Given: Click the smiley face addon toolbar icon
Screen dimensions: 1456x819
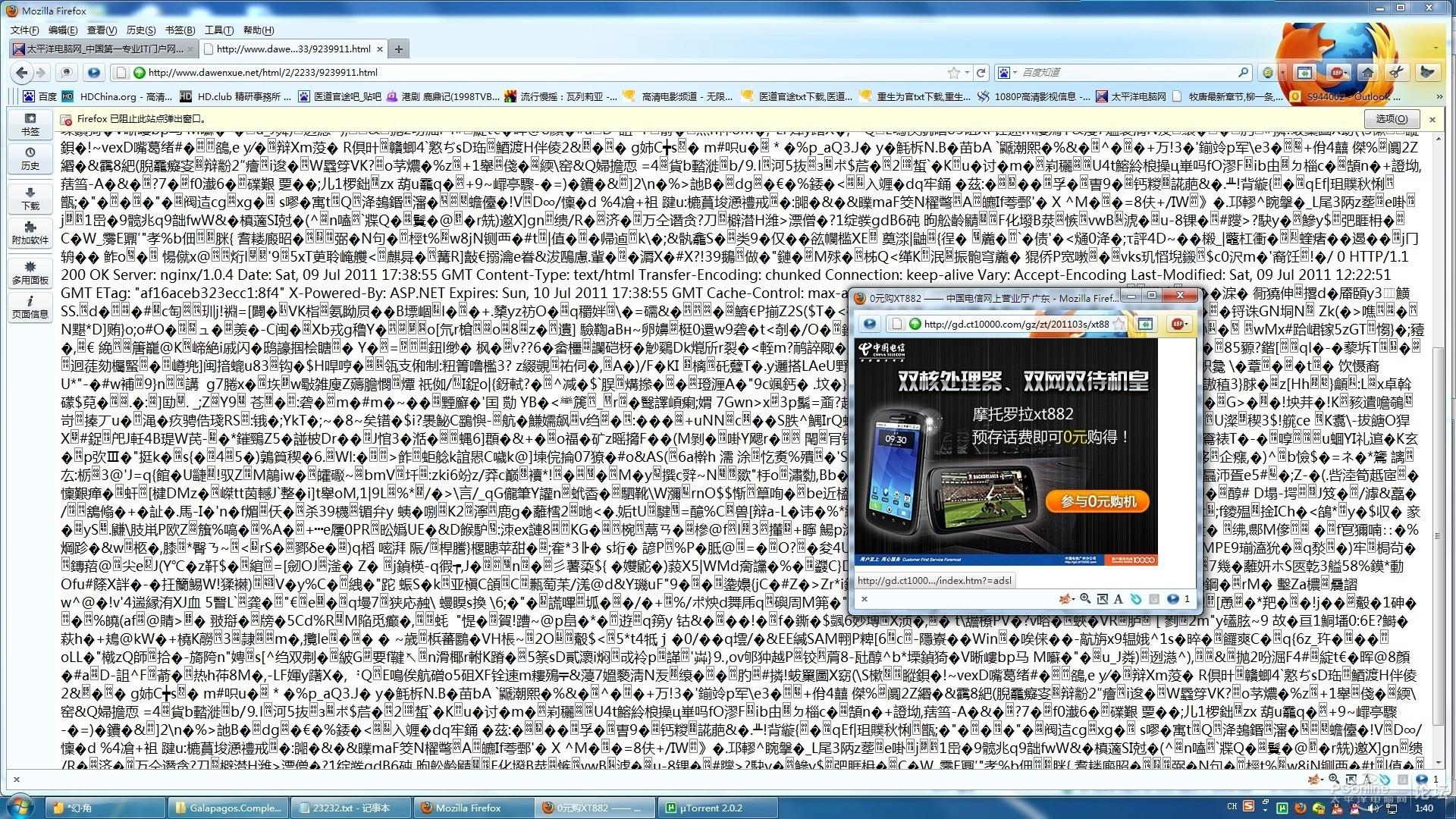Looking at the screenshot, I should [1267, 73].
